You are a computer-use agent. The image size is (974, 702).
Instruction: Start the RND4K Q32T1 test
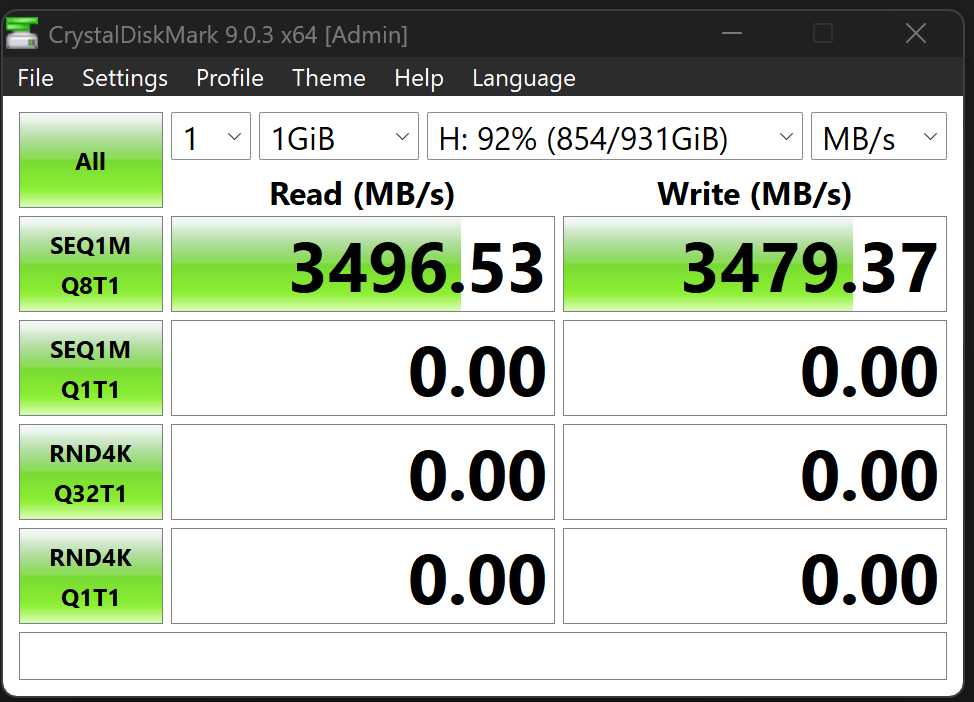click(91, 472)
